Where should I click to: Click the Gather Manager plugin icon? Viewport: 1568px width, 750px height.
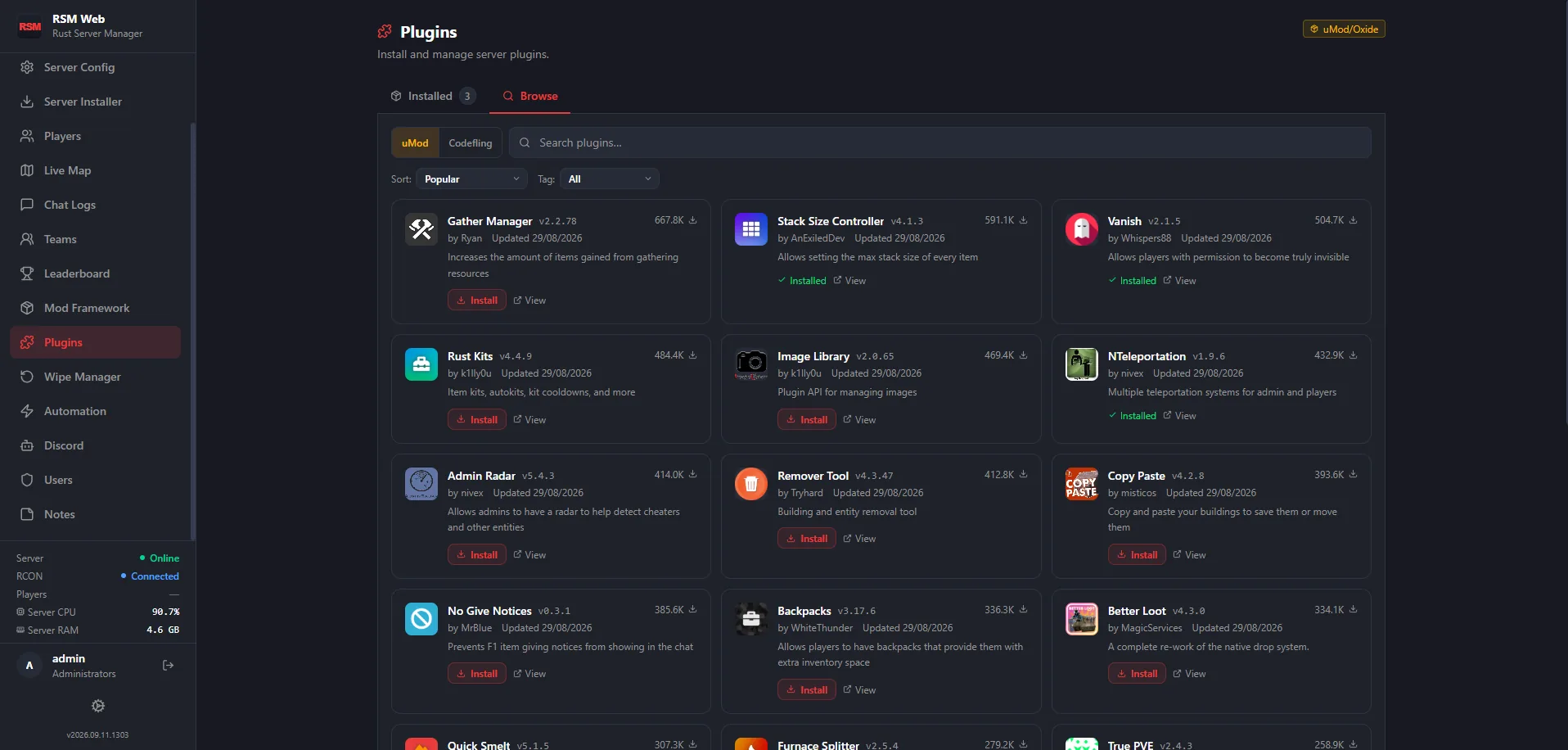[421, 229]
